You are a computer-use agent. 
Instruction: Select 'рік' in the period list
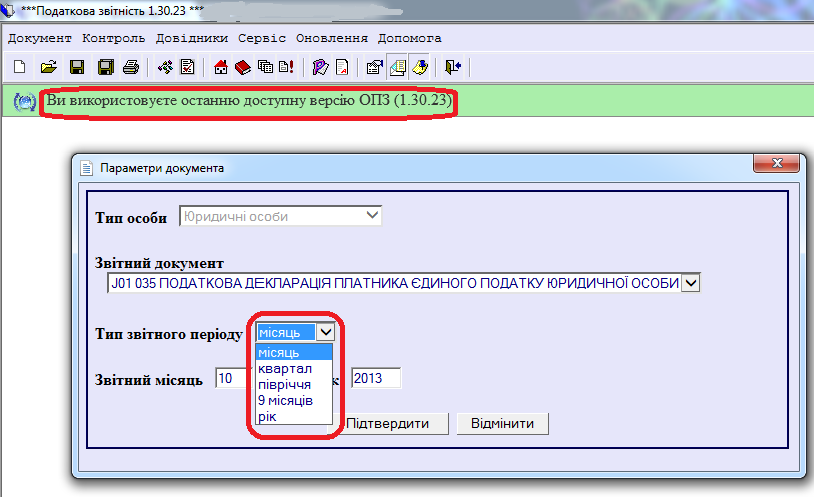pos(268,416)
